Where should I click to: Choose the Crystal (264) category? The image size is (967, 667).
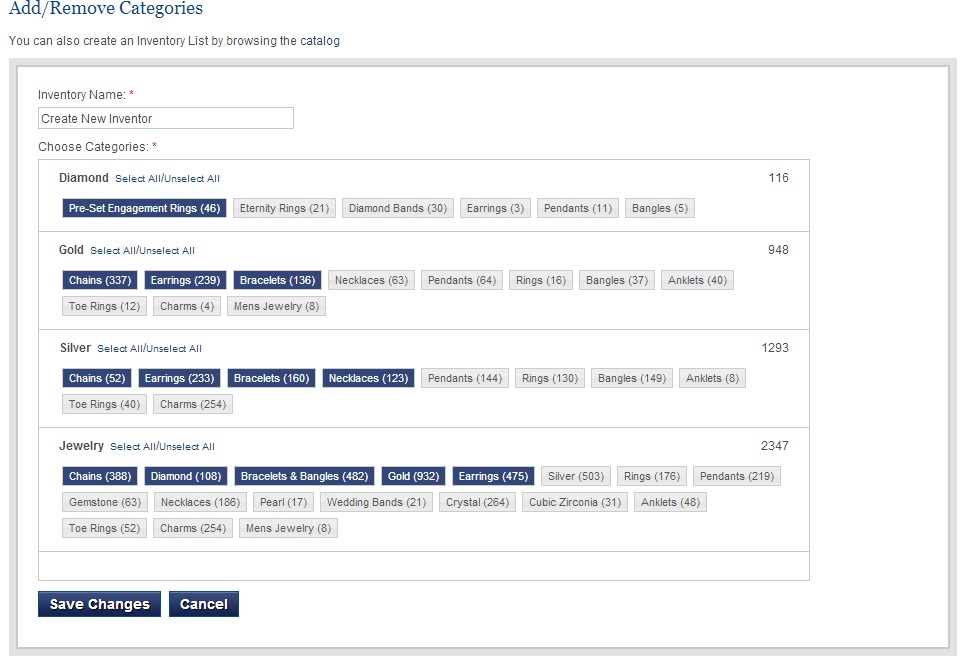click(477, 502)
